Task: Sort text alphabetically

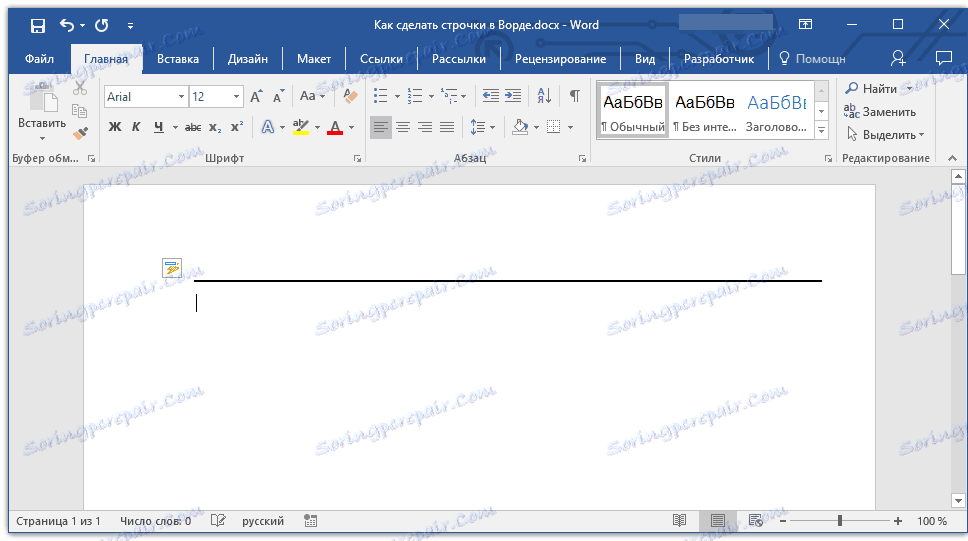Action: coord(544,96)
